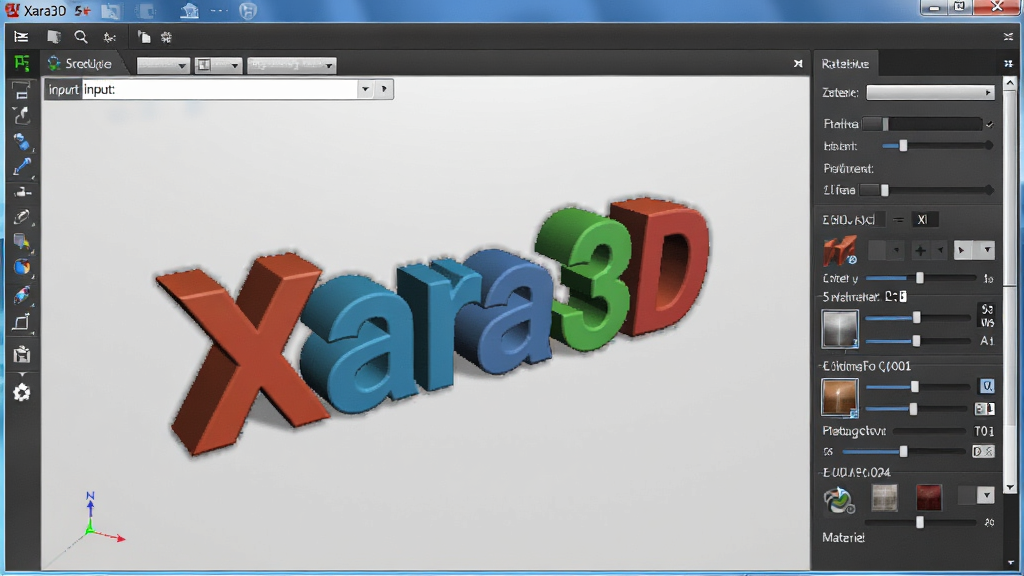1024x576 pixels.
Task: Select the pencil edit tool in left sidebar
Action: click(x=22, y=217)
